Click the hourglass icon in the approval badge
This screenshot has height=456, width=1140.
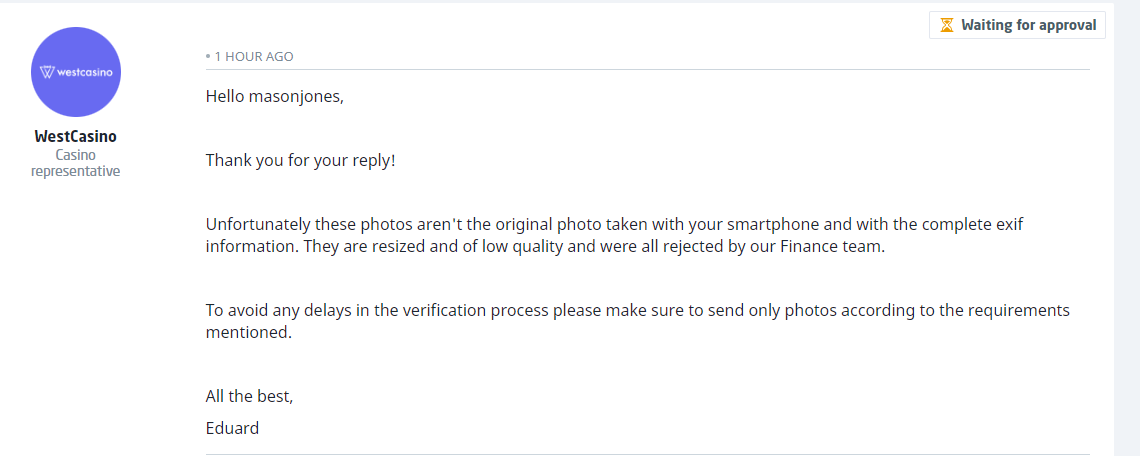click(947, 25)
